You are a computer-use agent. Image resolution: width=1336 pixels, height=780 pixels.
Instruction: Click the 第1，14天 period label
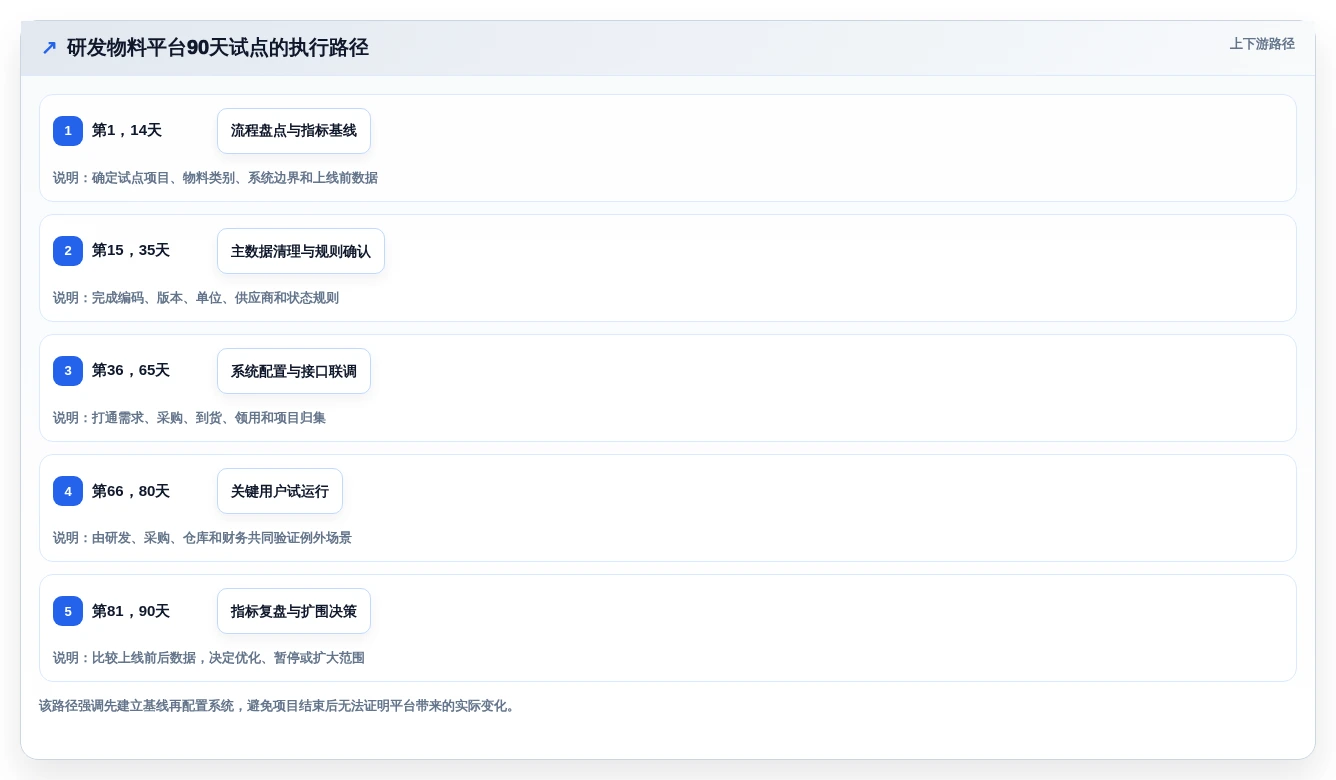(x=127, y=130)
